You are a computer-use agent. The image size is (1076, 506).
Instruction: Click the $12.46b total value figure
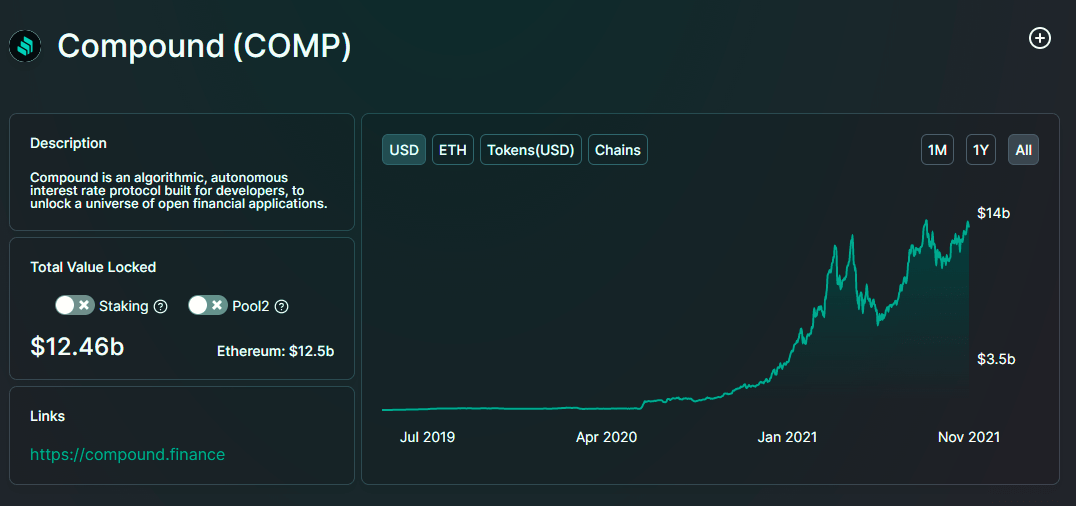point(78,346)
